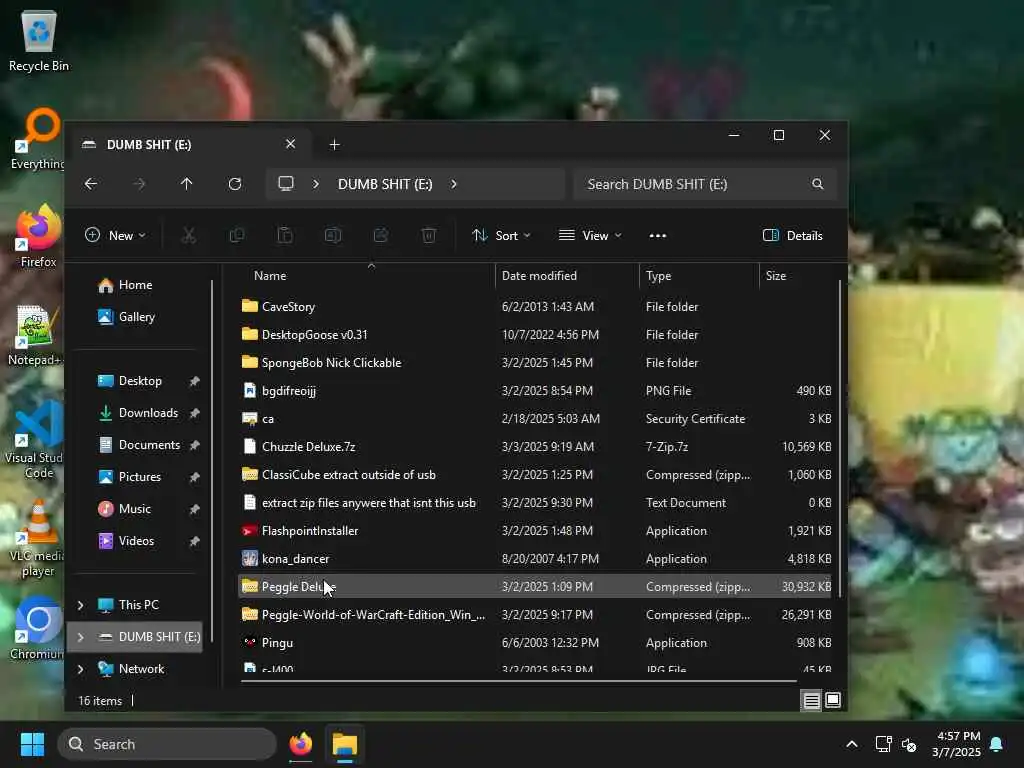Select the kona_dancer application

534,560
